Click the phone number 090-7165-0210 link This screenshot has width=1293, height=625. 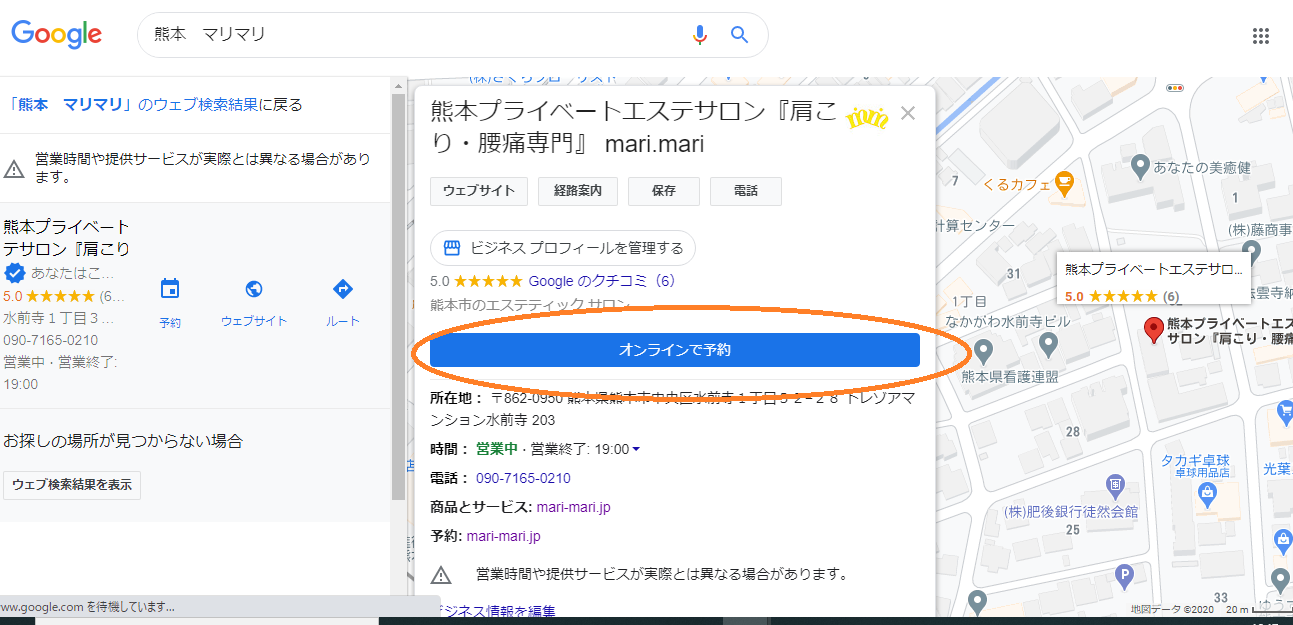pyautogui.click(x=523, y=478)
